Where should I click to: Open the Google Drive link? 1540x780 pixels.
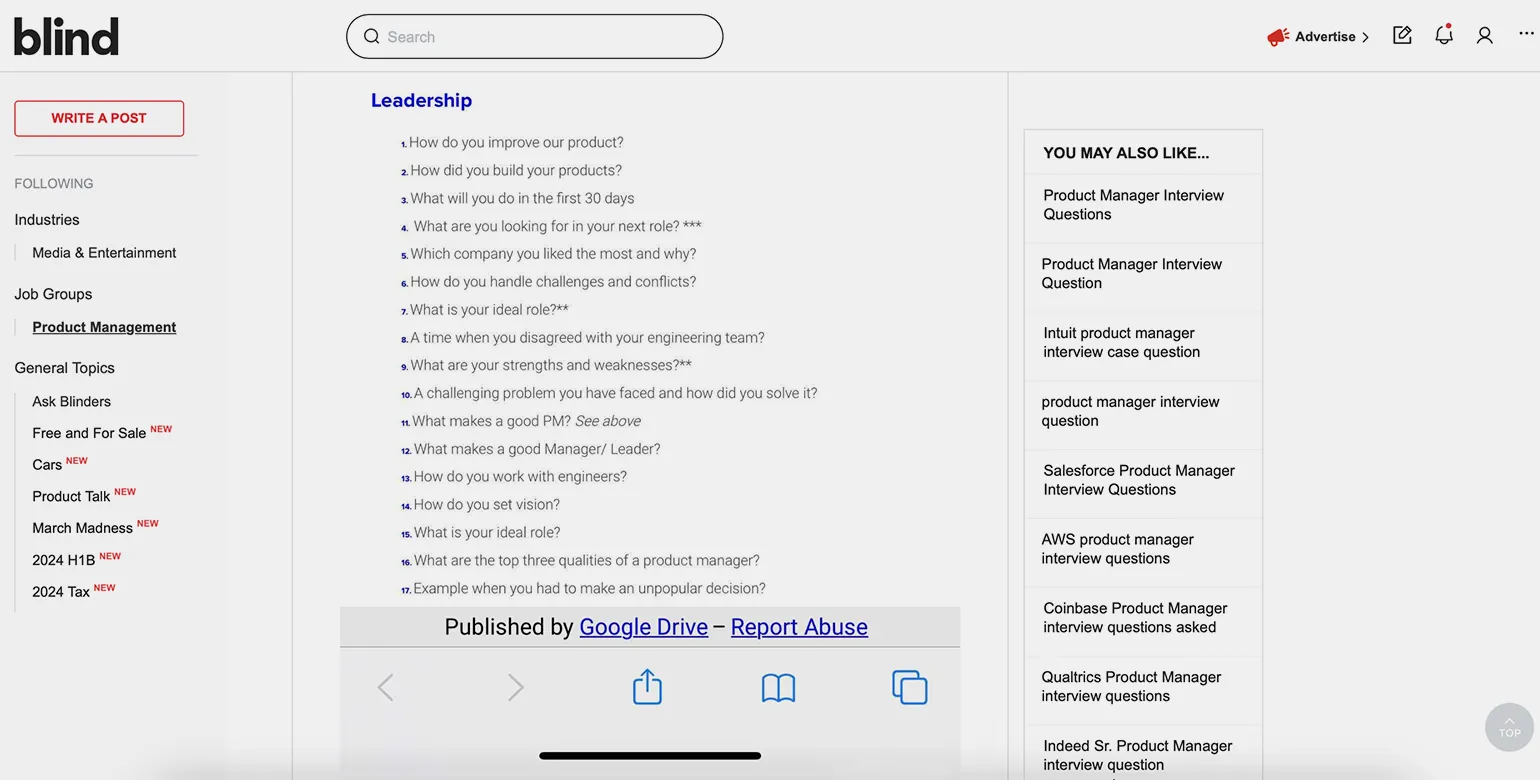click(x=643, y=627)
